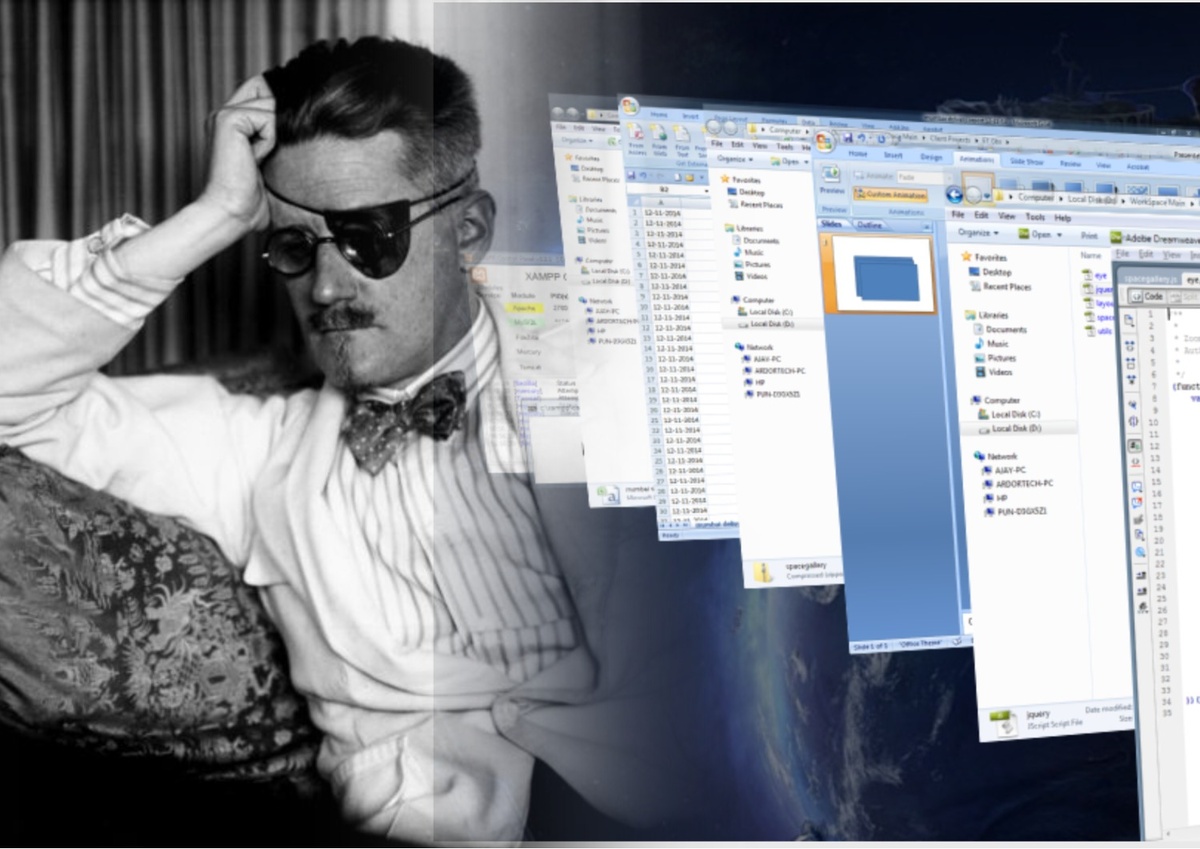Click From Web icon in Excel ribbon
The image size is (1200, 849).
click(x=659, y=134)
